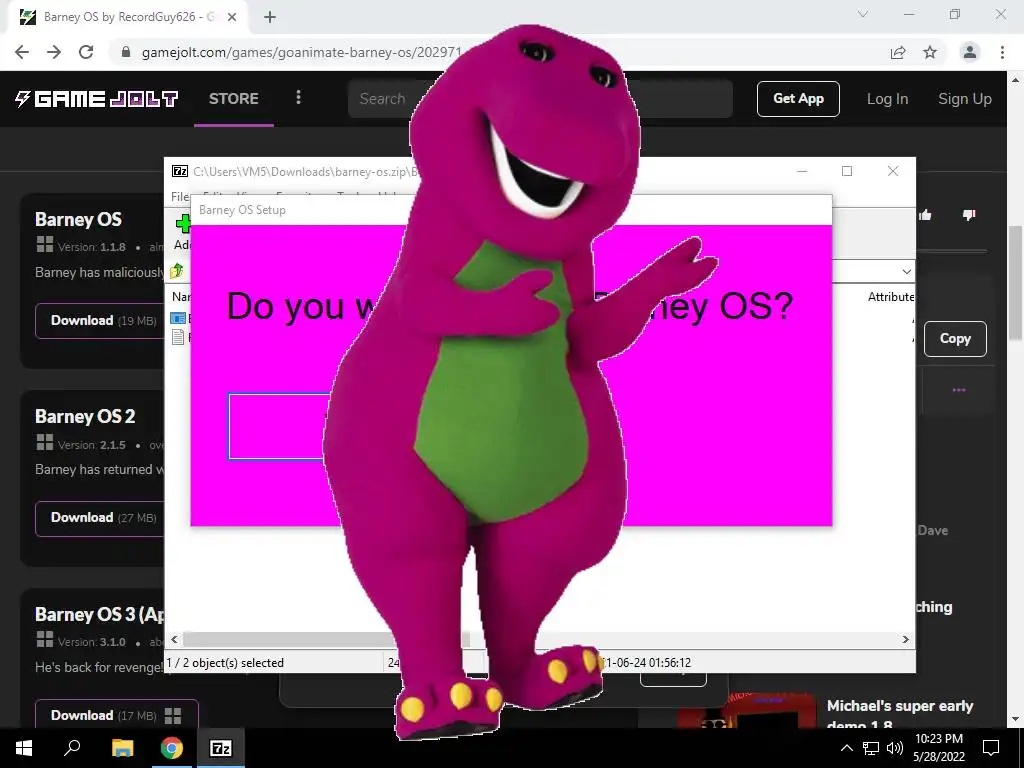Click Michael's super early demo link
Image resolution: width=1024 pixels, height=768 pixels.
click(x=900, y=714)
